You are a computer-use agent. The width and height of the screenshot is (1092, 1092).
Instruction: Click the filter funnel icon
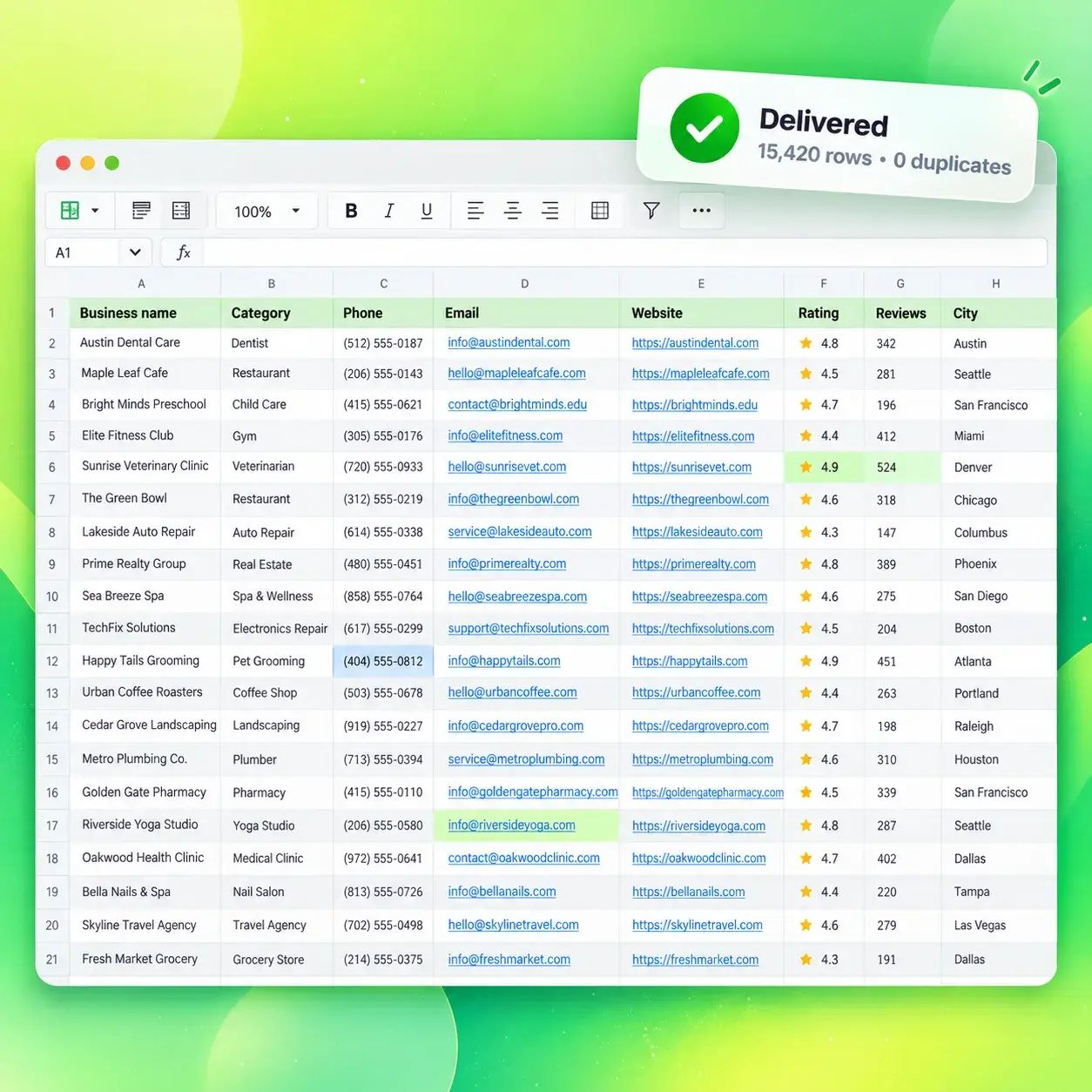[x=651, y=211]
